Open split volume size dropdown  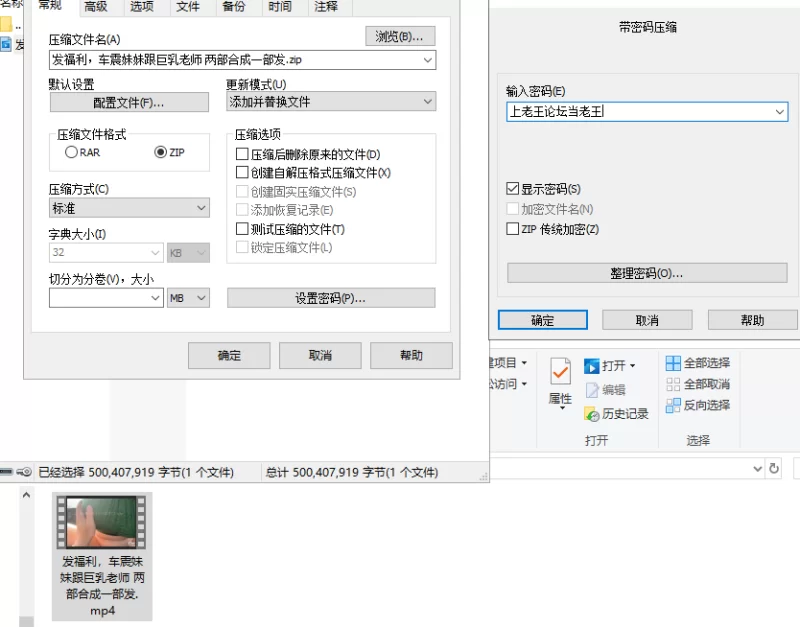pyautogui.click(x=155, y=298)
